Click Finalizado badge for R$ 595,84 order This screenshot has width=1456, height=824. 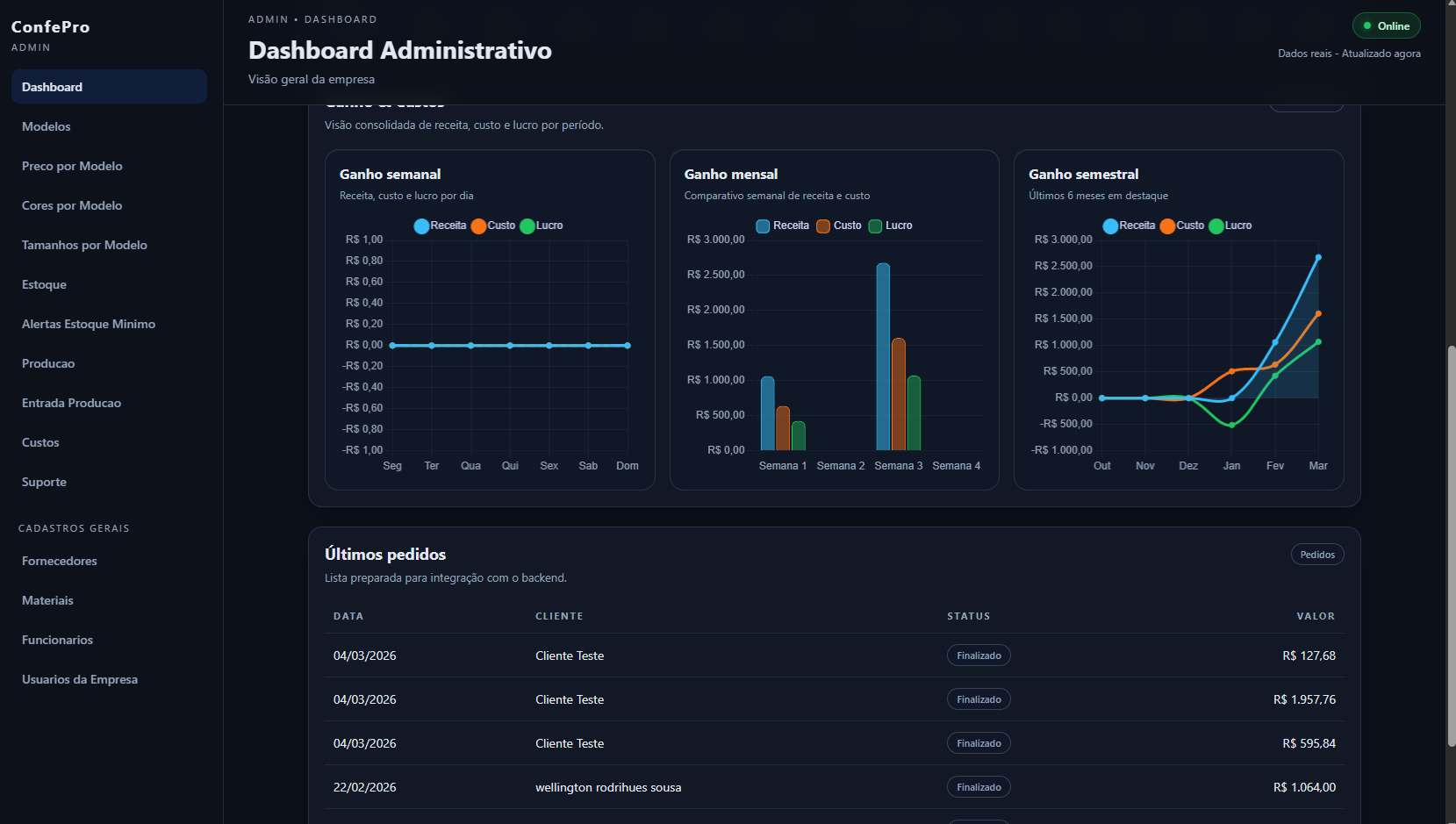point(979,743)
